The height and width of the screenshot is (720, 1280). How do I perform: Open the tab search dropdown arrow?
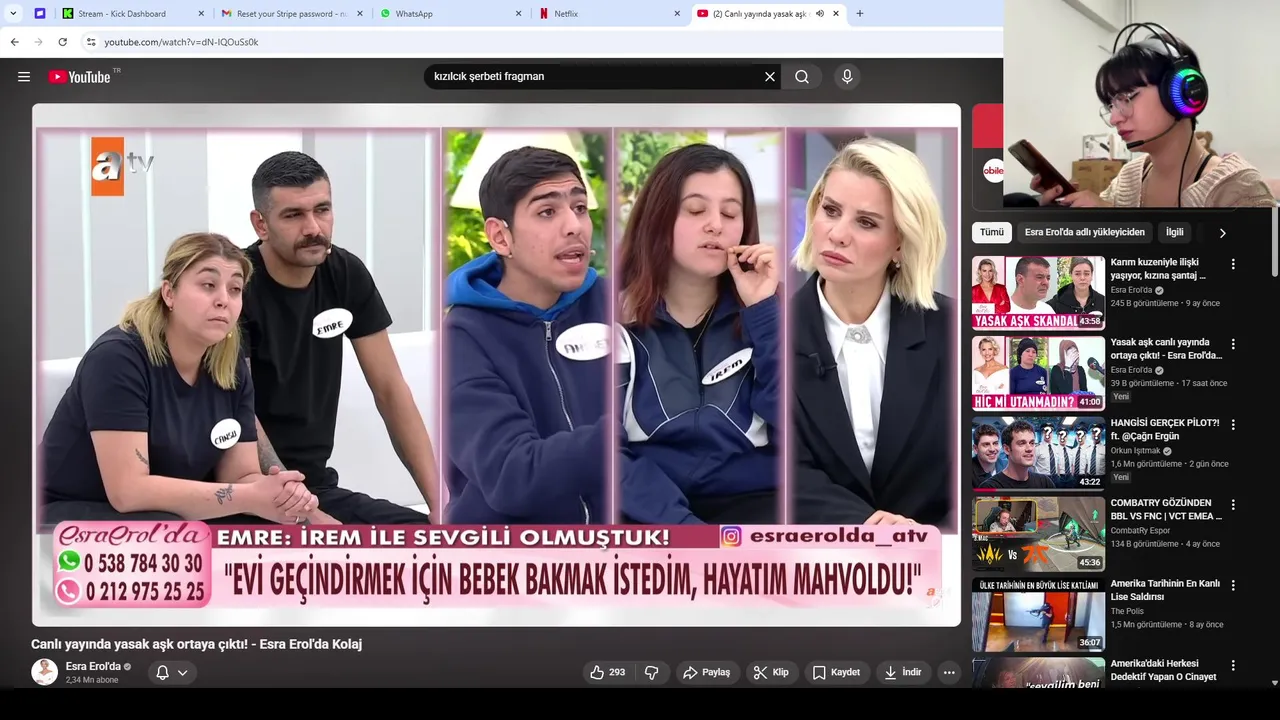coord(13,14)
